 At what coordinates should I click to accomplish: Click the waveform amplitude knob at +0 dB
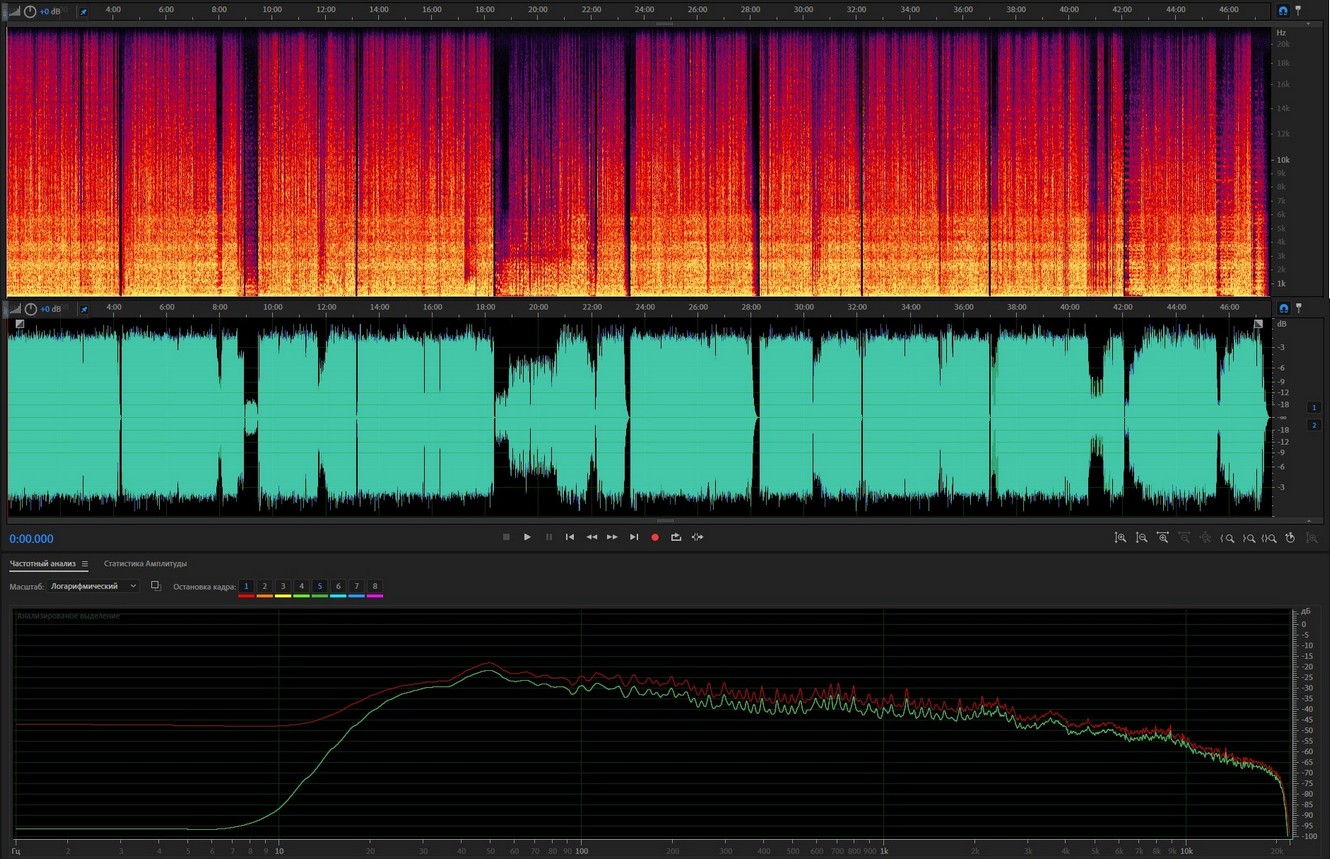point(30,309)
